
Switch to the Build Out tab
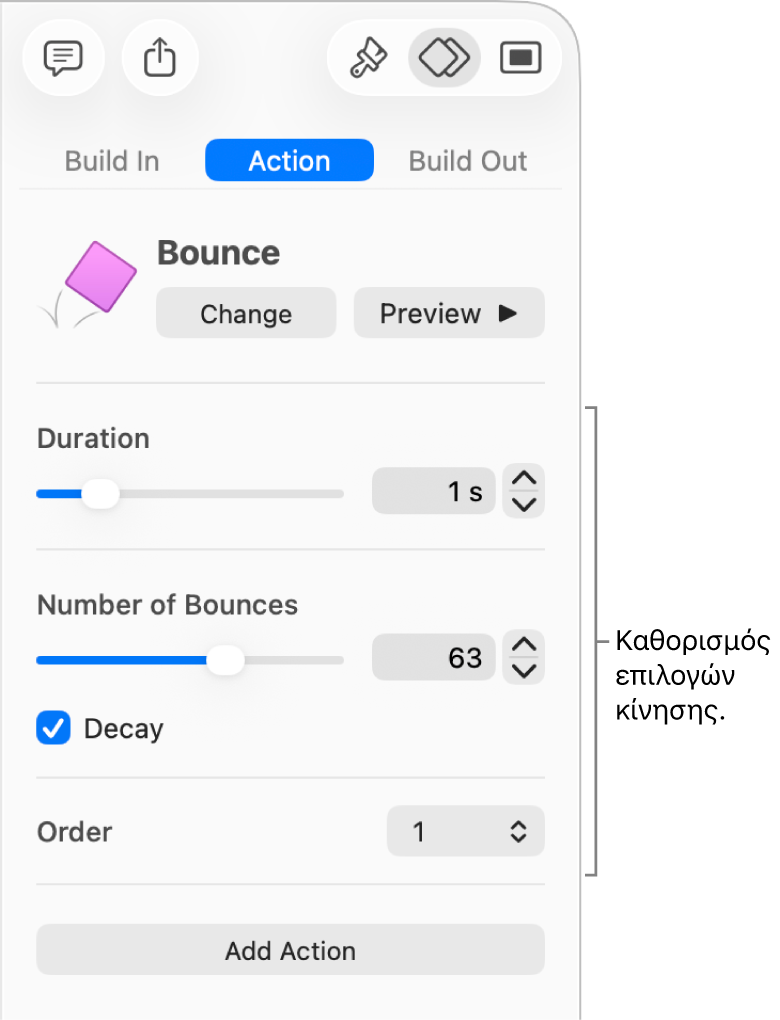click(468, 161)
